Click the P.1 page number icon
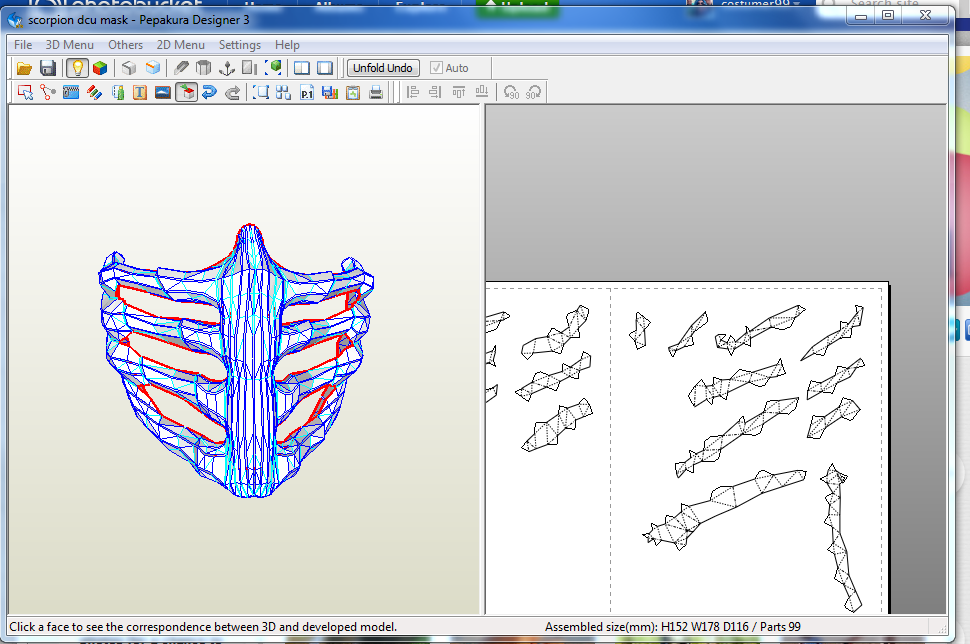 click(x=307, y=93)
